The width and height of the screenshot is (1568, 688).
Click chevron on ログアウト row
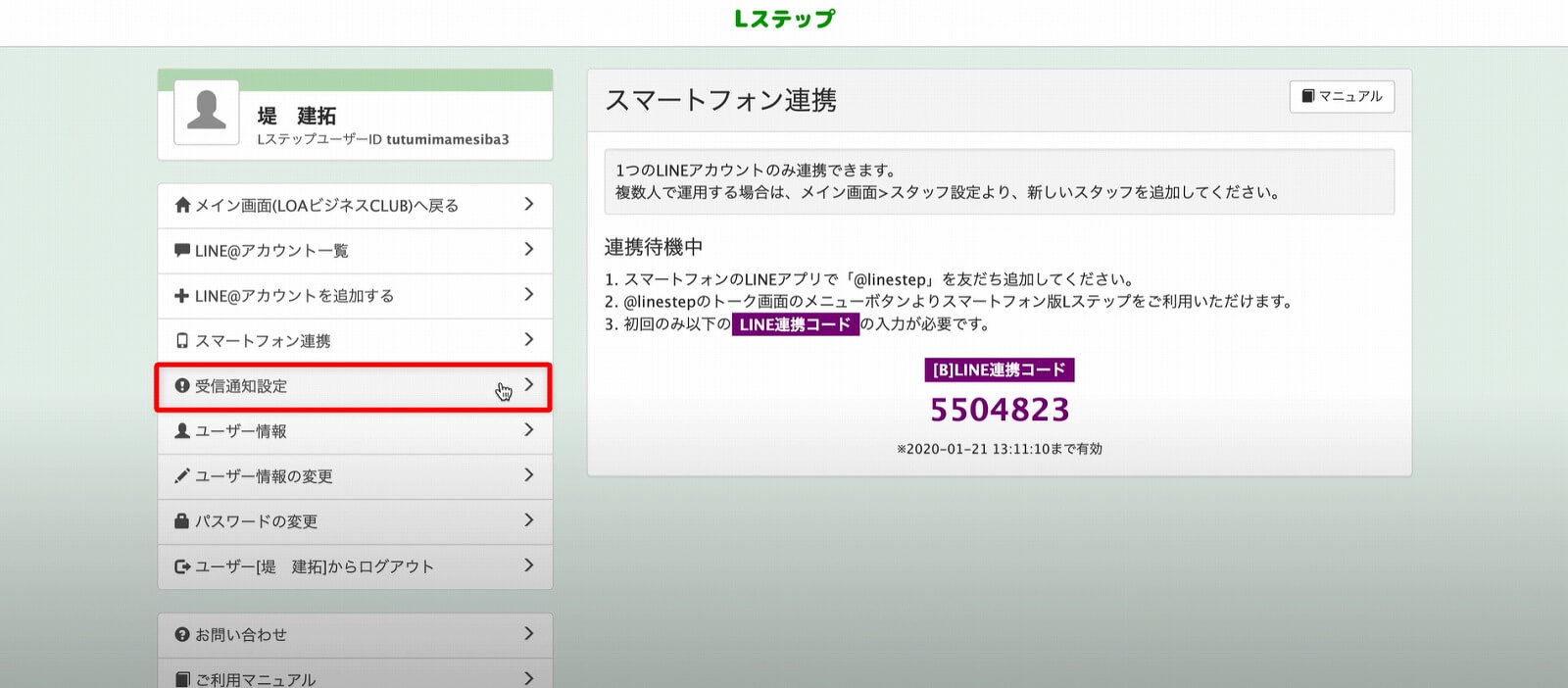[529, 565]
